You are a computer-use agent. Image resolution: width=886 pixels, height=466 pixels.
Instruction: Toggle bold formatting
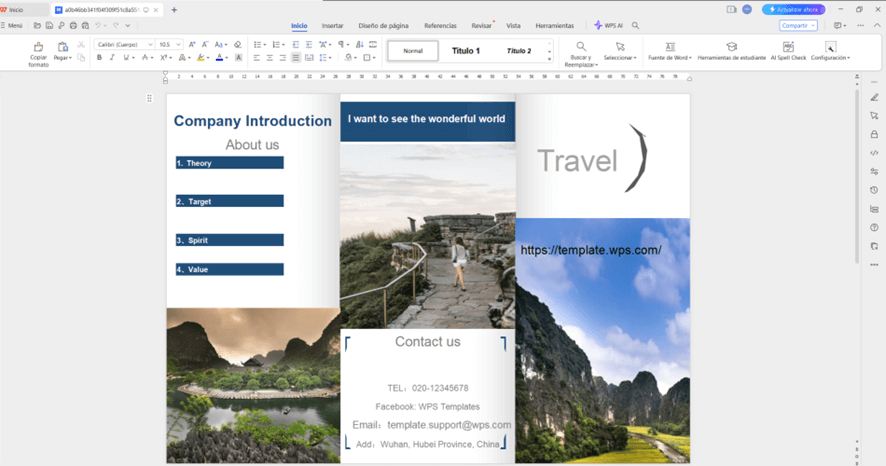99,58
